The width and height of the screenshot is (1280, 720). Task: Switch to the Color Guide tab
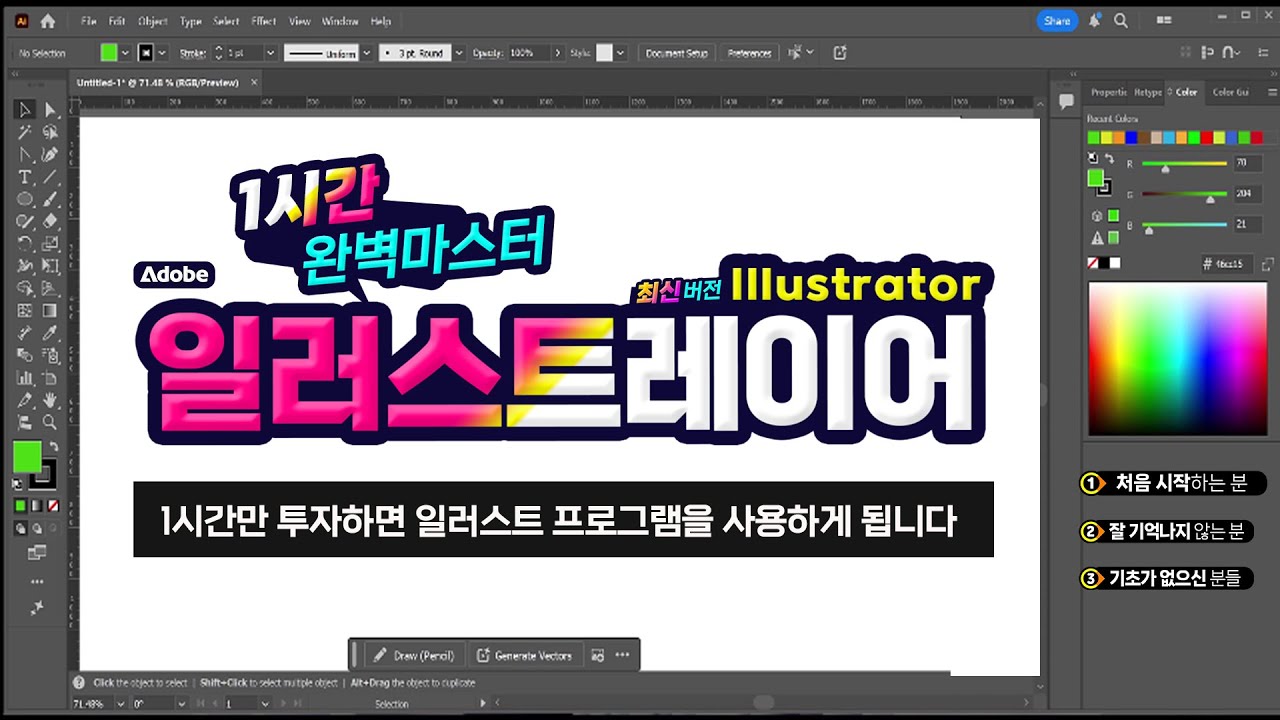tap(1230, 92)
